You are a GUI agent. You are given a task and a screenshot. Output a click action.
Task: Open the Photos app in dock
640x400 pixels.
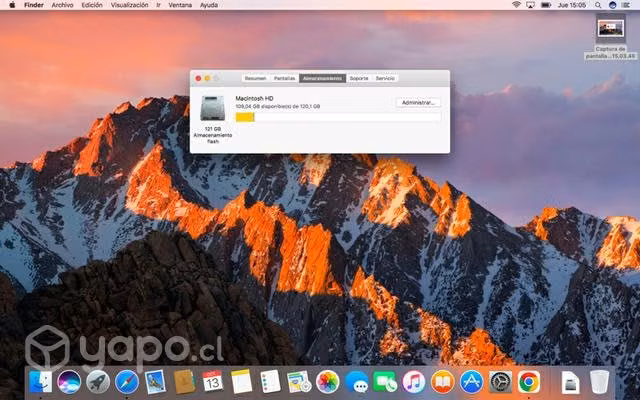(328, 382)
